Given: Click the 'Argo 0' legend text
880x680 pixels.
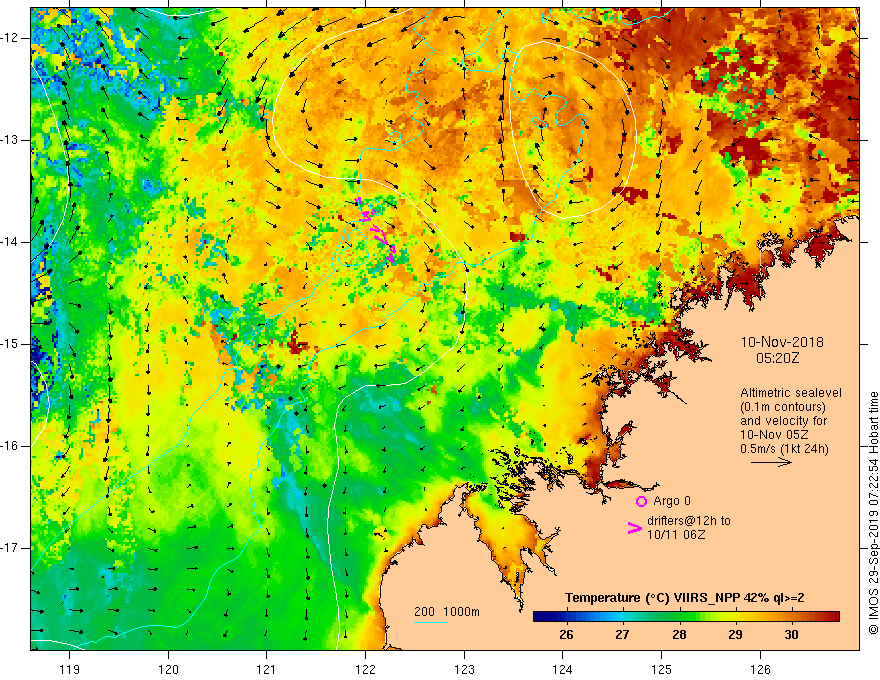Looking at the screenshot, I should point(672,501).
